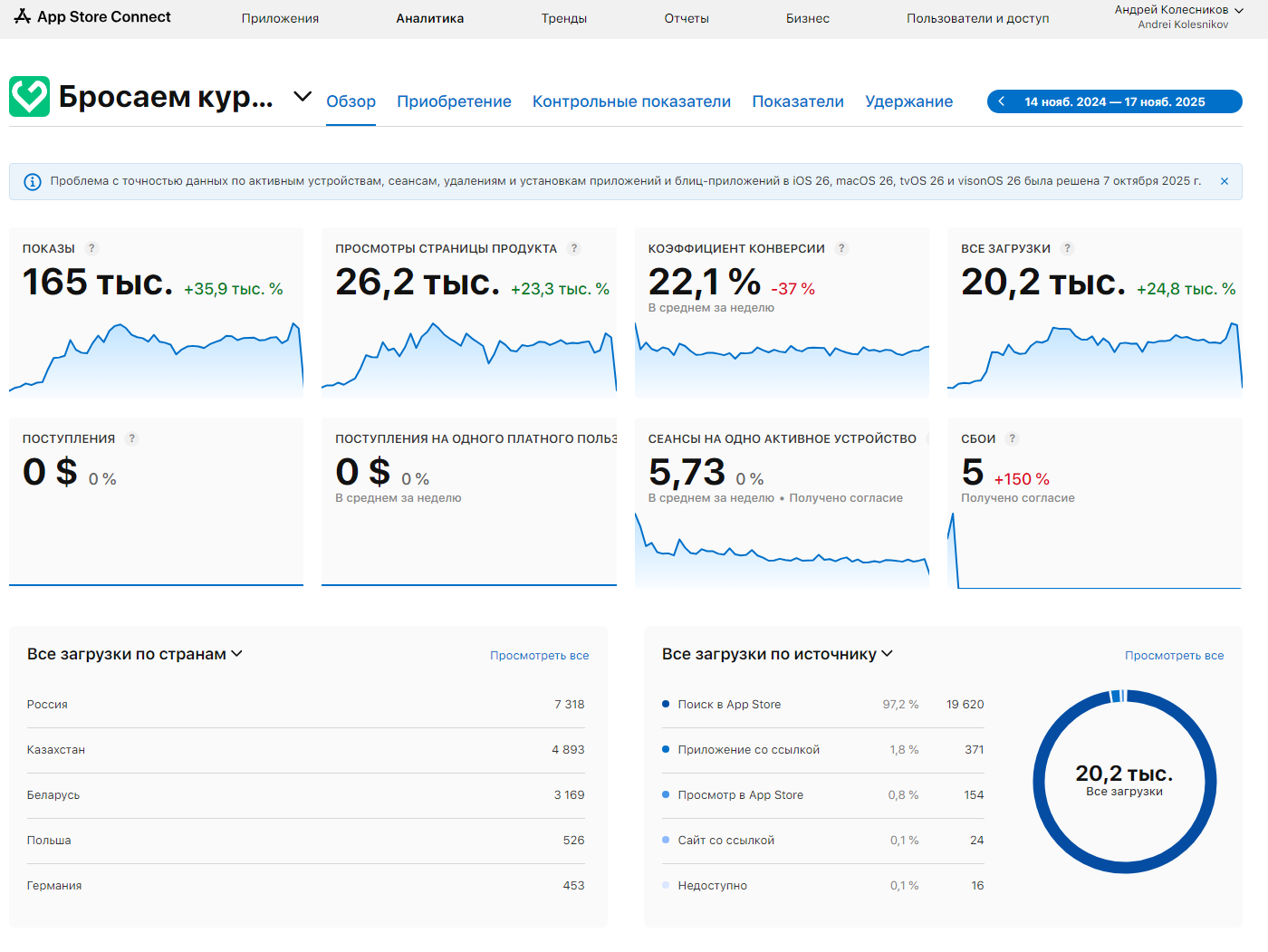Viewport: 1268px width, 952px height.
Task: Switch to the Приобретение tab
Action: click(x=454, y=101)
